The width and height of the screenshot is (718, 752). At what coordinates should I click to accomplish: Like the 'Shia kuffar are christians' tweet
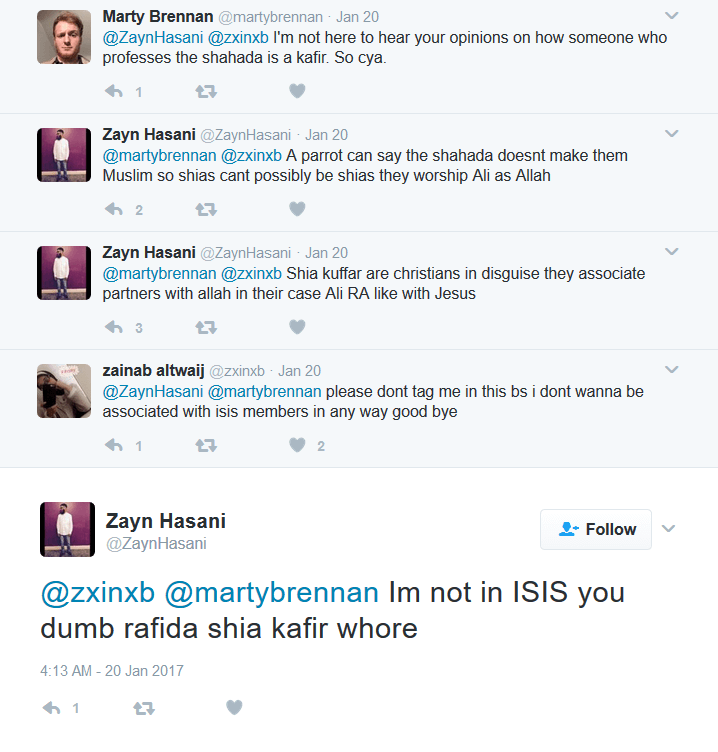[296, 327]
